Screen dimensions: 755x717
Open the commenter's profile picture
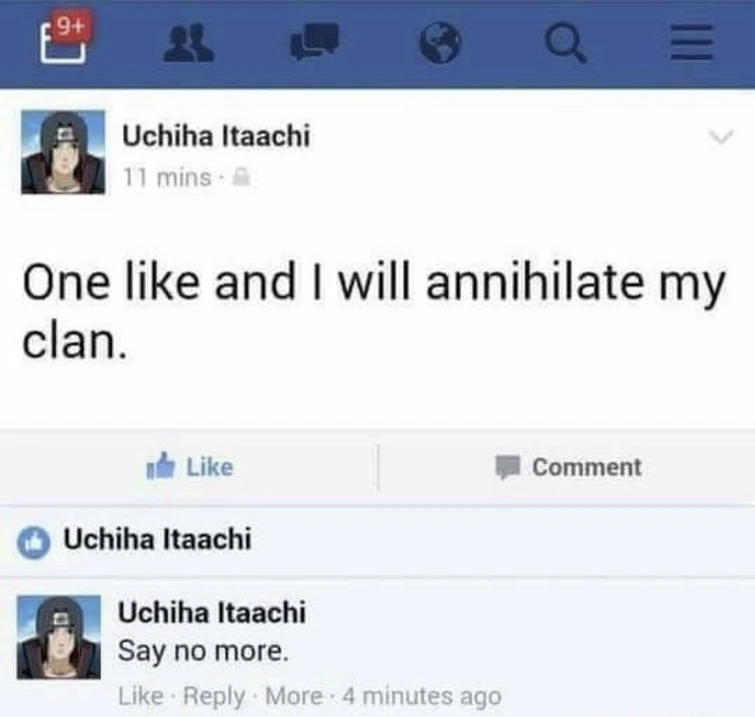[59, 638]
